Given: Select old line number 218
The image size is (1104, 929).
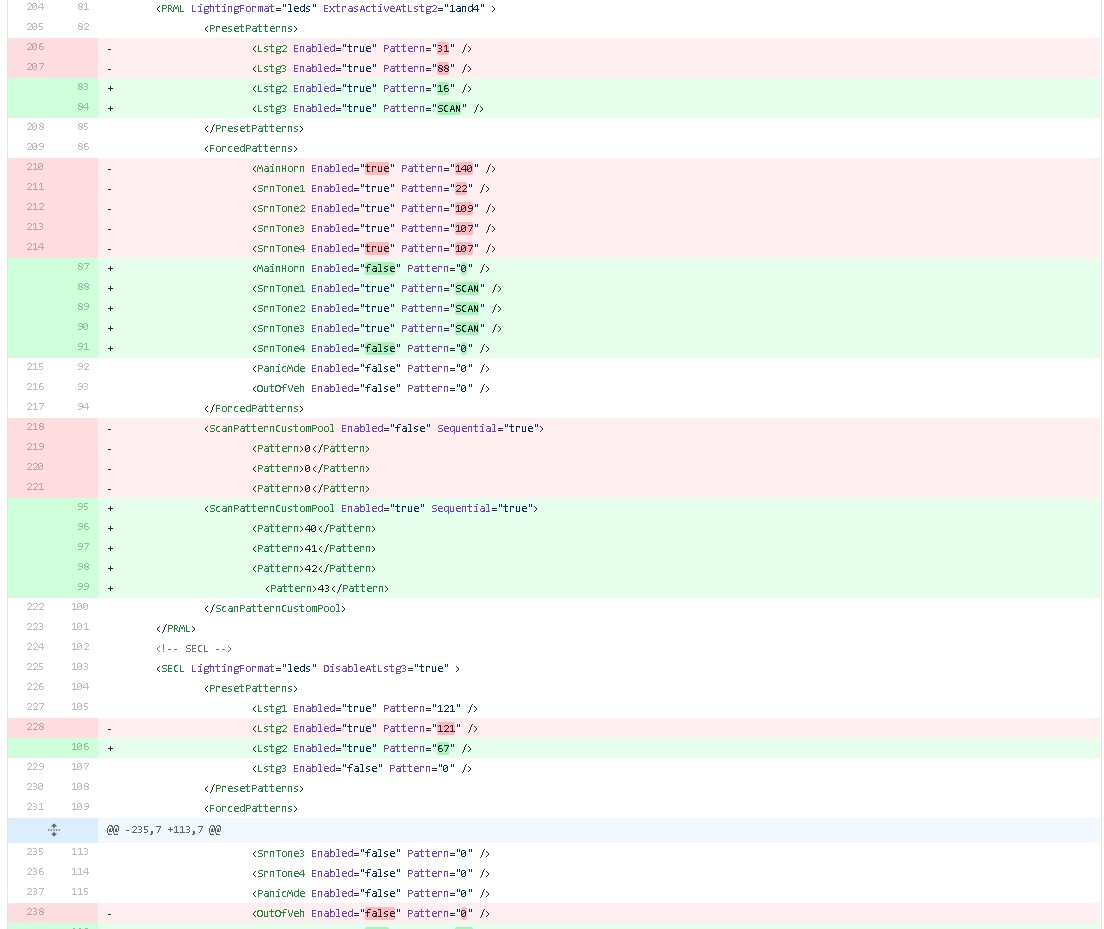Looking at the screenshot, I should 35,428.
